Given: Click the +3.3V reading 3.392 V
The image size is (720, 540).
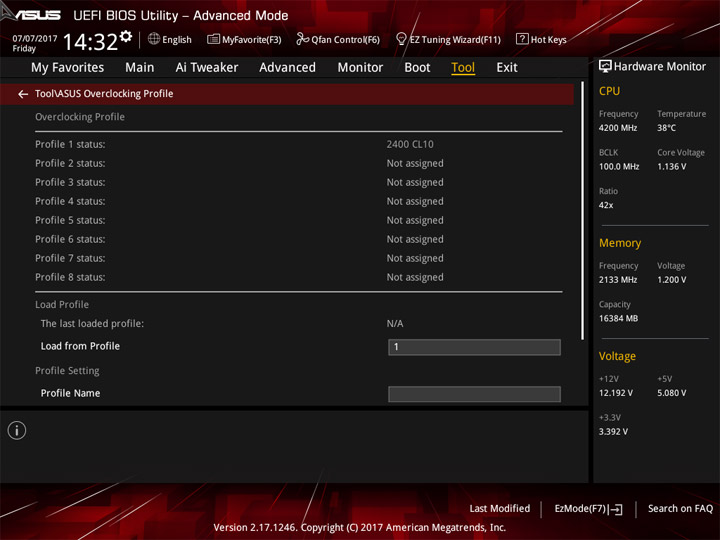Looking at the screenshot, I should click(613, 432).
